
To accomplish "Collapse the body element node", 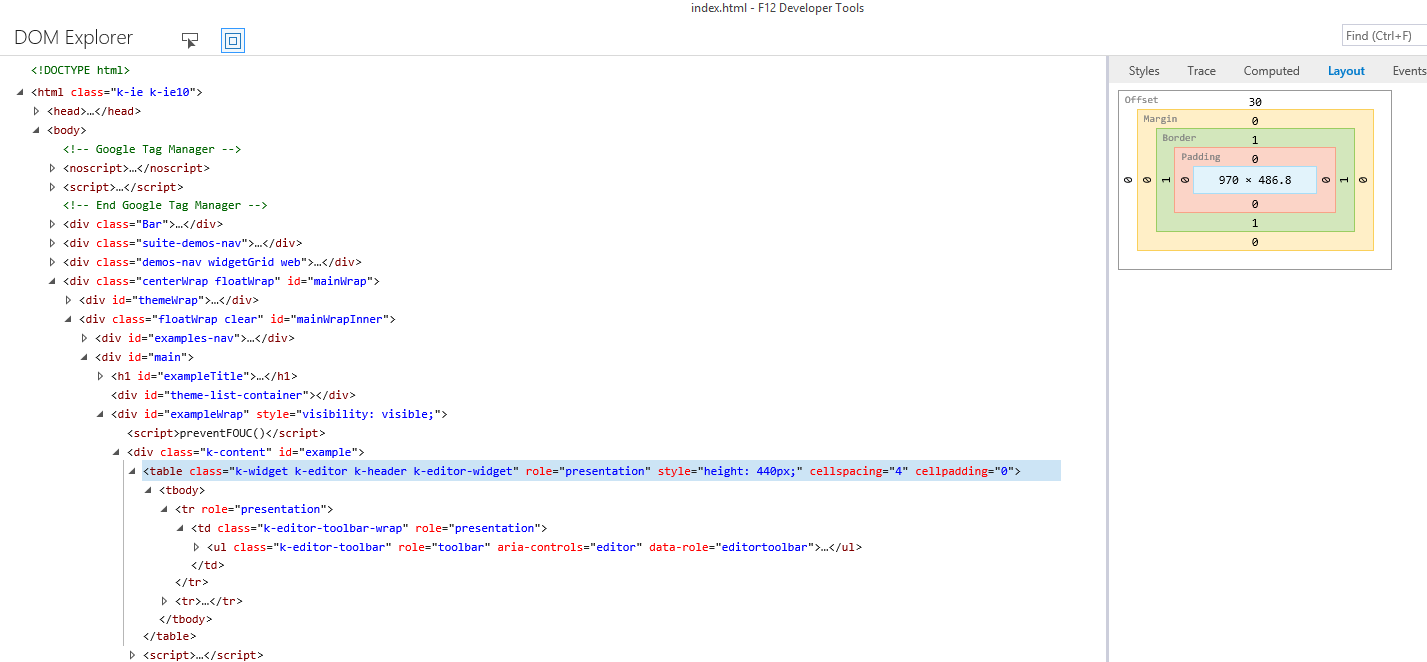I will (x=37, y=130).
